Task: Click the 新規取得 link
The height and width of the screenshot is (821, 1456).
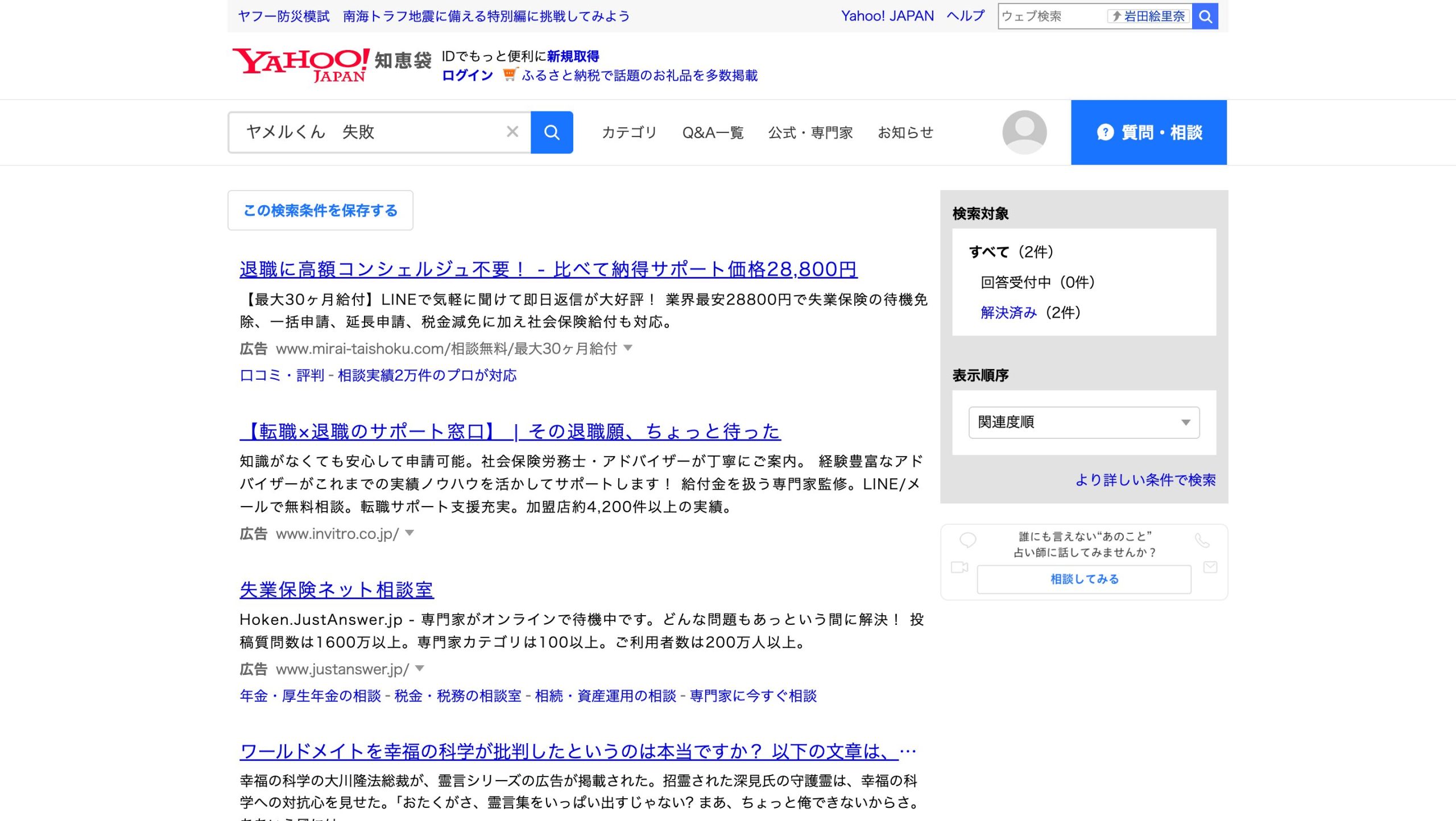Action: [x=573, y=56]
